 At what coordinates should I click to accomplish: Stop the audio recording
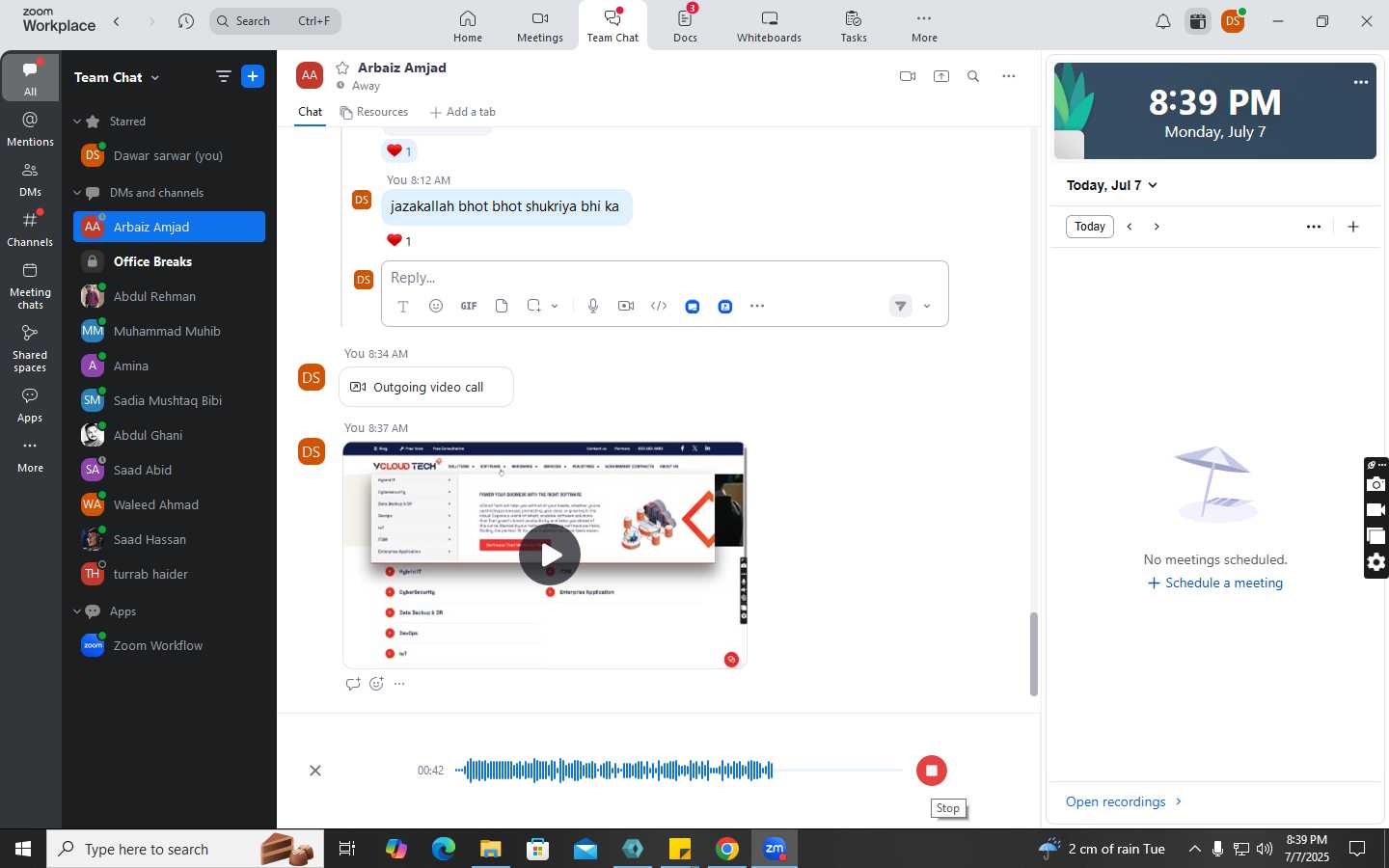point(932,771)
